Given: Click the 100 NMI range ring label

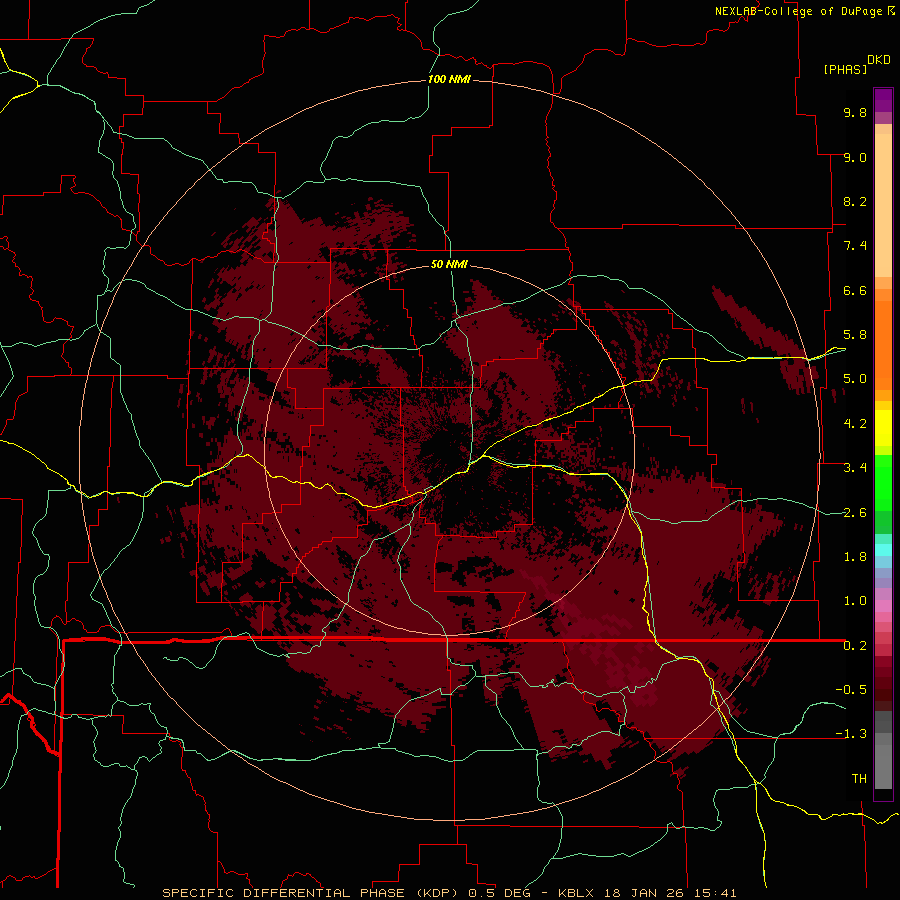Looking at the screenshot, I should (449, 79).
